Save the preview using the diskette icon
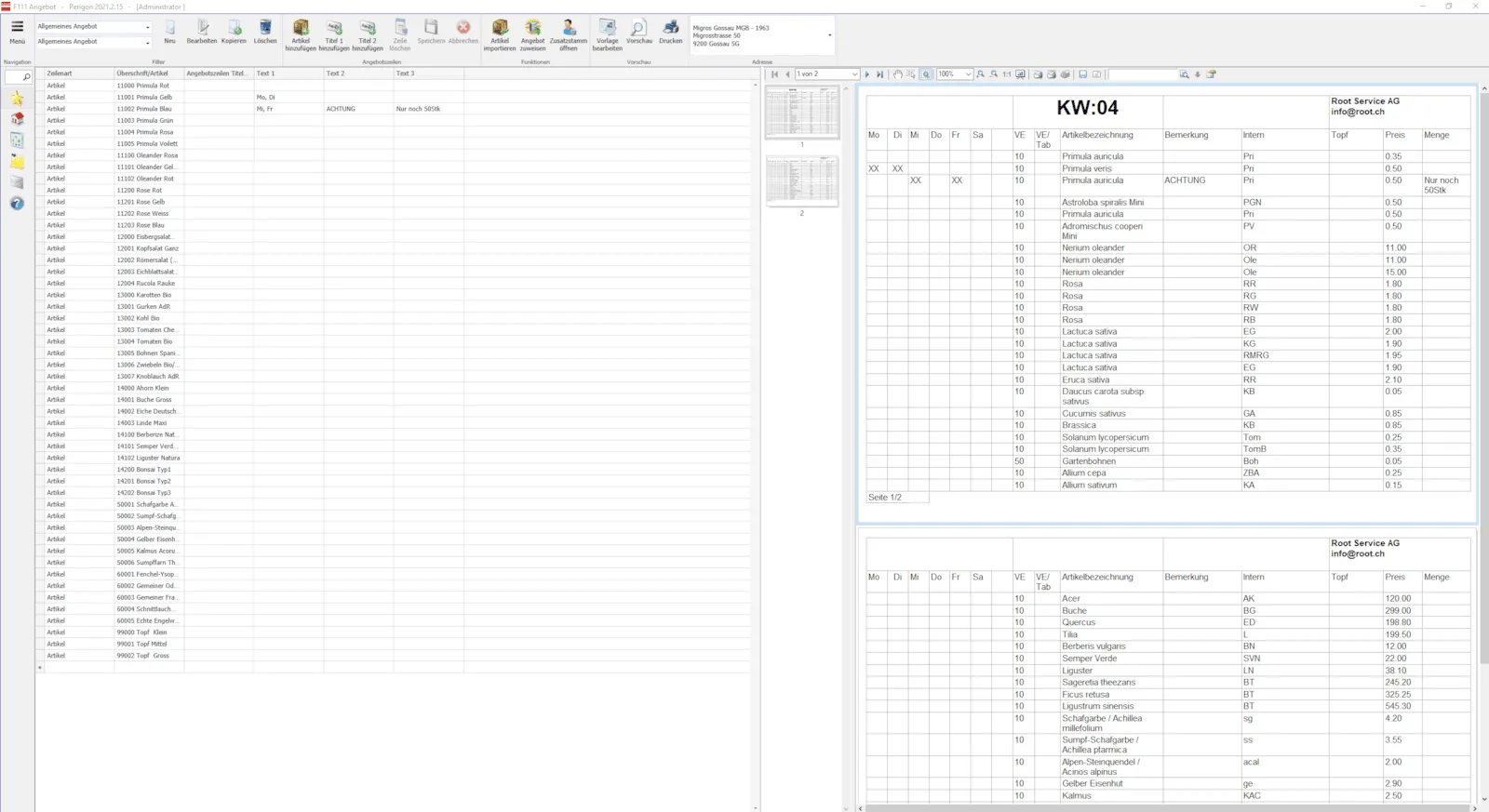This screenshot has height=812, width=1489. tap(1083, 74)
